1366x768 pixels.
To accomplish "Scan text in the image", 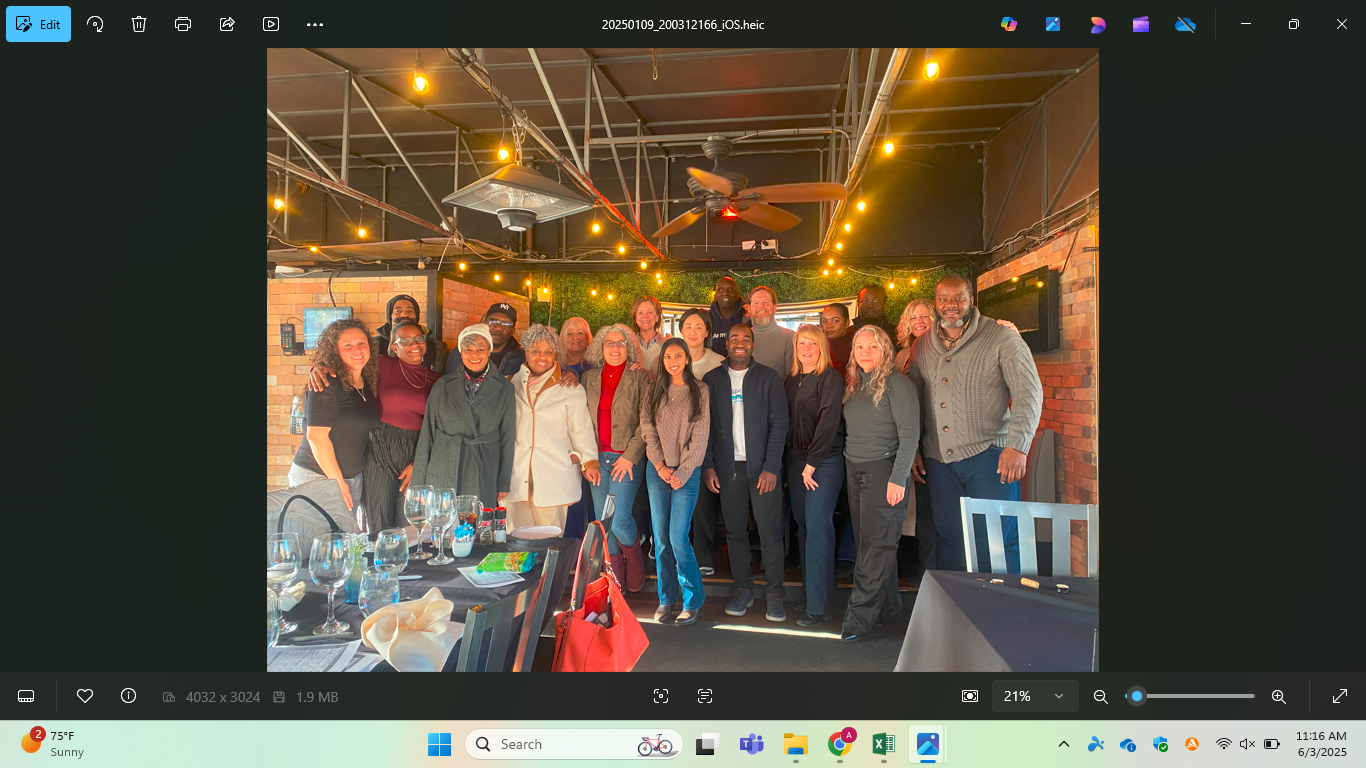I will 705,696.
